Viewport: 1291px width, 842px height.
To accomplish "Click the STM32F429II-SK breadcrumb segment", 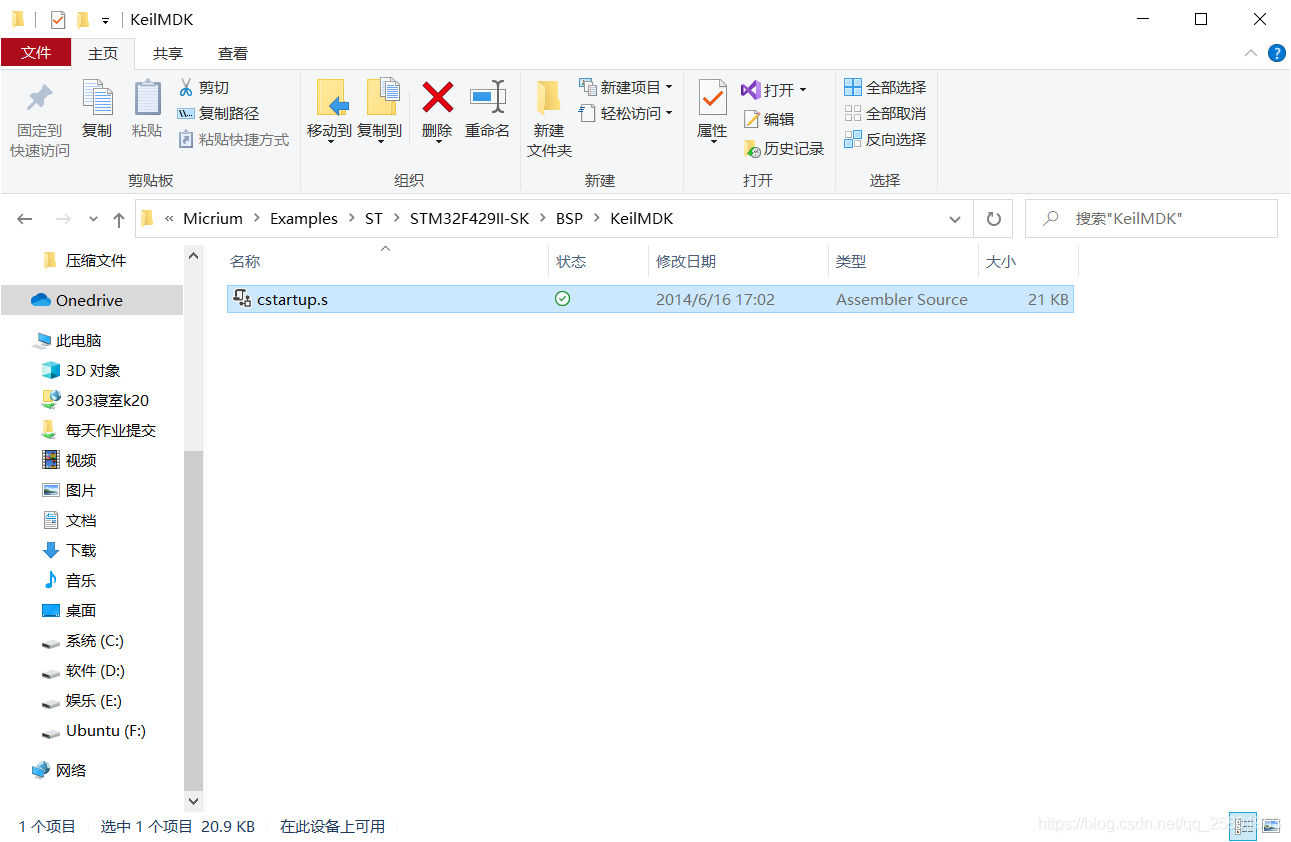I will pyautogui.click(x=469, y=219).
